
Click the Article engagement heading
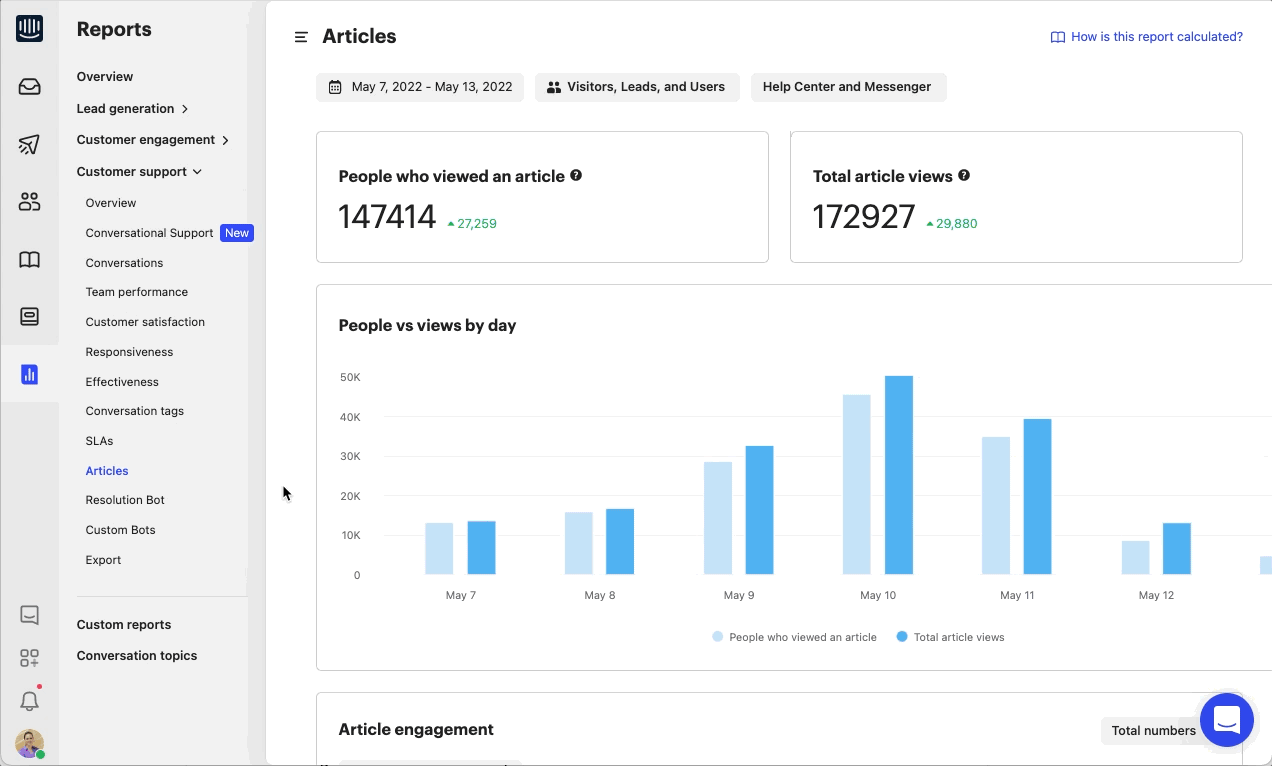pyautogui.click(x=416, y=729)
